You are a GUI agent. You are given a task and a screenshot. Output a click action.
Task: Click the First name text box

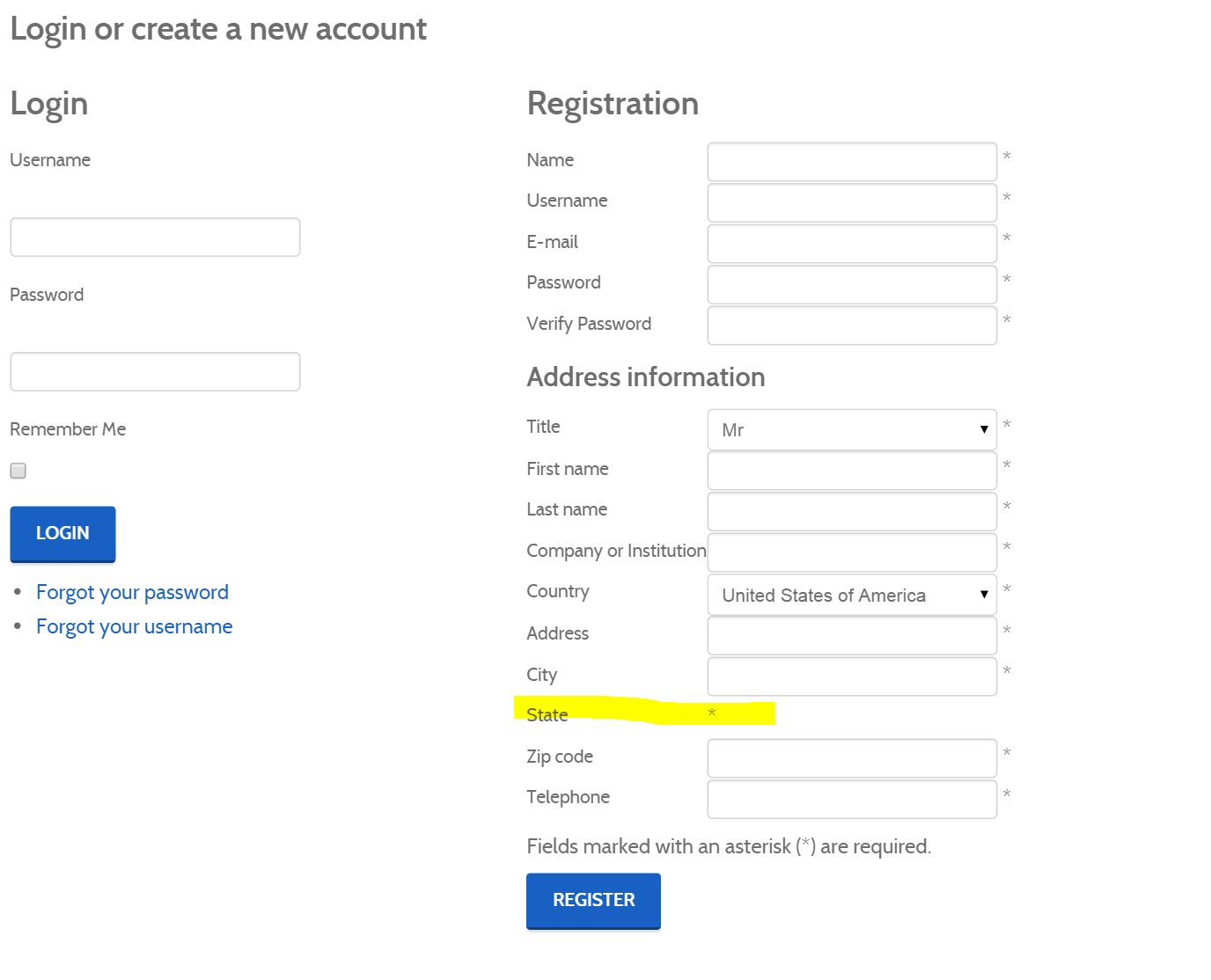pyautogui.click(x=851, y=471)
